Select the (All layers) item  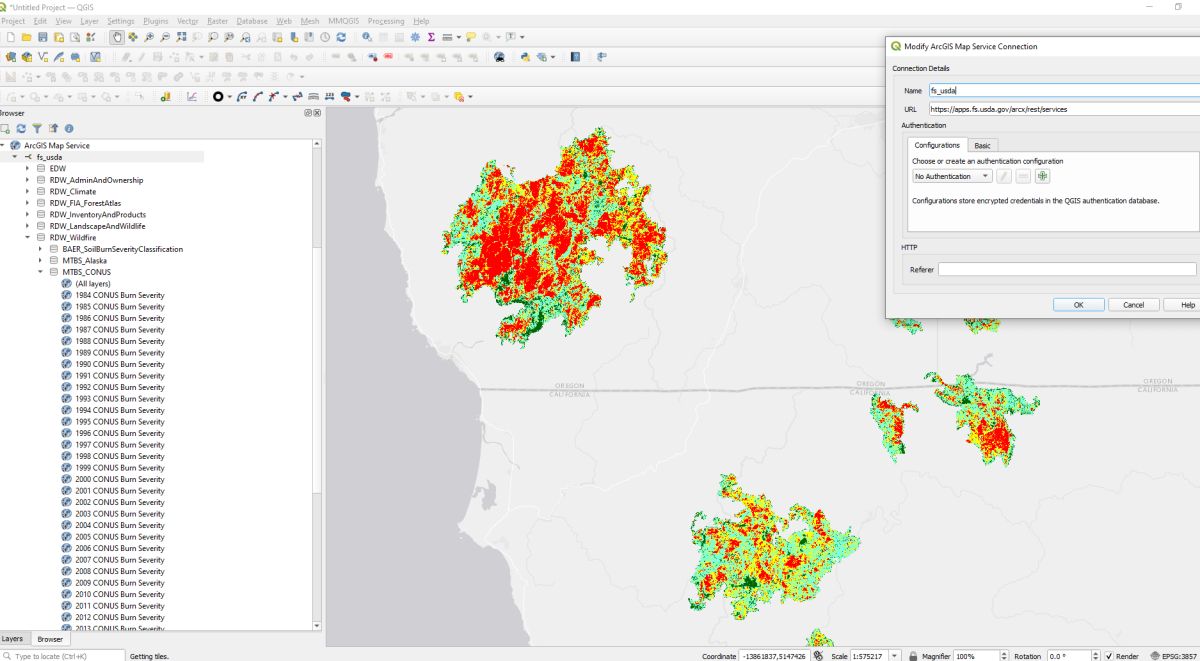93,283
